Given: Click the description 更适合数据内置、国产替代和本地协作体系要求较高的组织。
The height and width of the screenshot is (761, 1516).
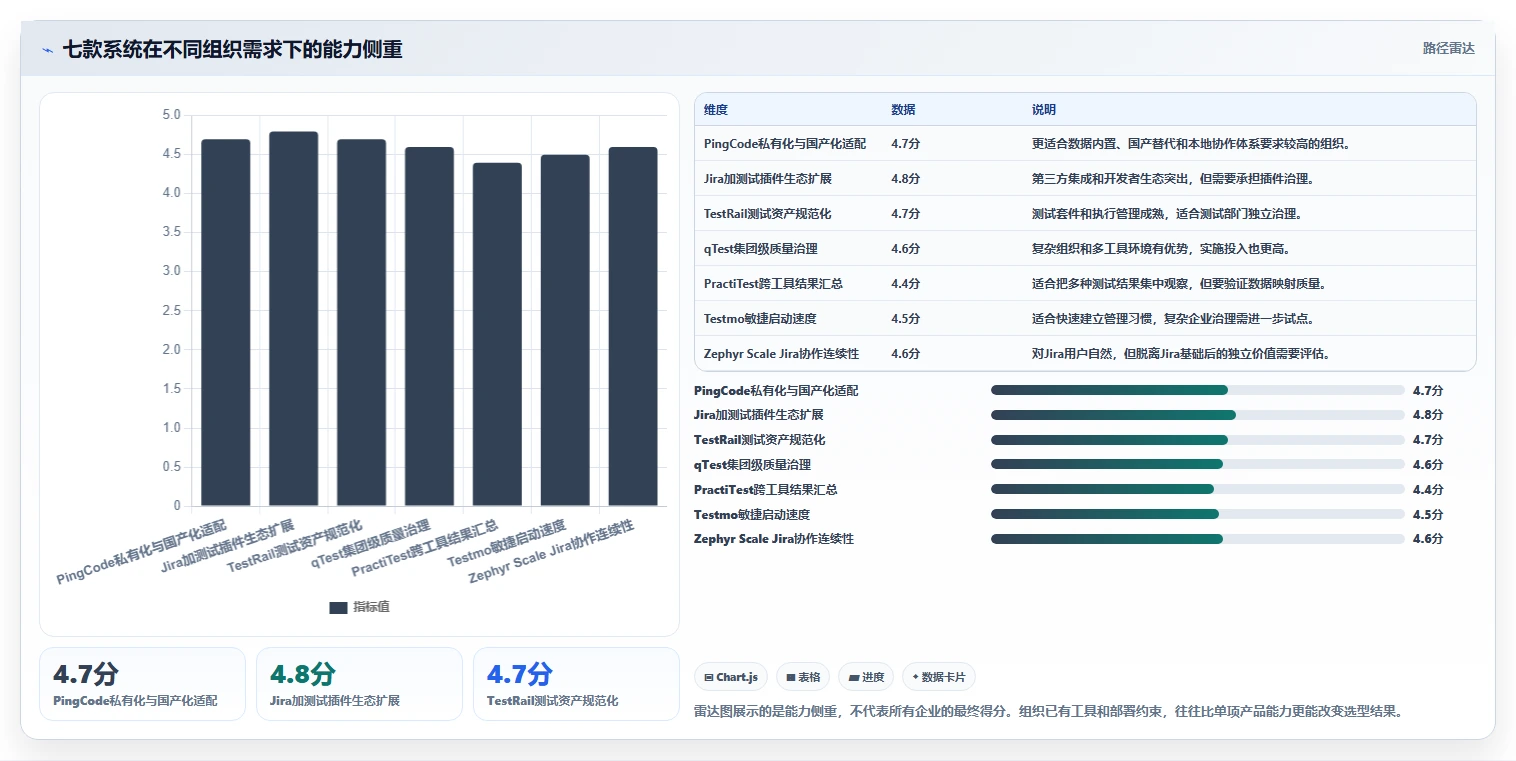Looking at the screenshot, I should pos(1192,144).
